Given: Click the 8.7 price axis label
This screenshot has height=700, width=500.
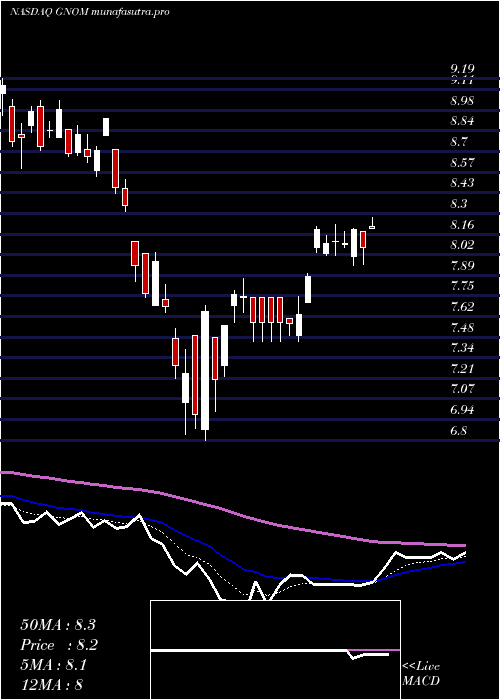Looking at the screenshot, I should tap(459, 142).
